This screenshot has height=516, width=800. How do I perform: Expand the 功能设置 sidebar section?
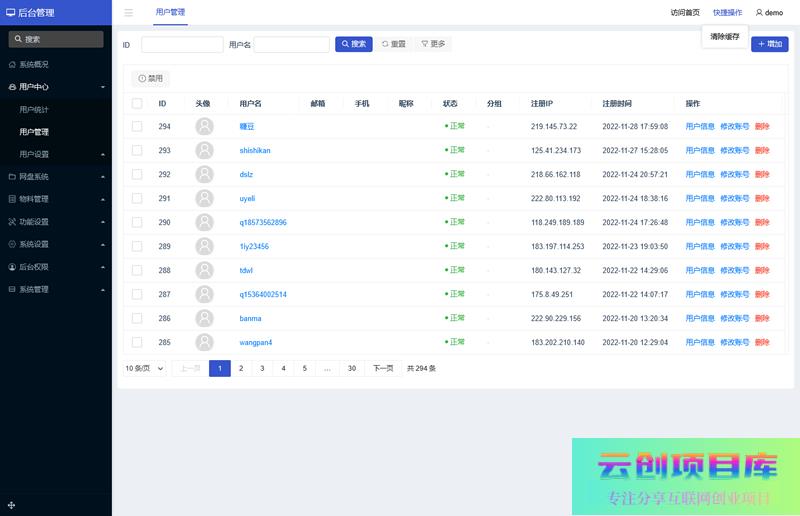56,222
